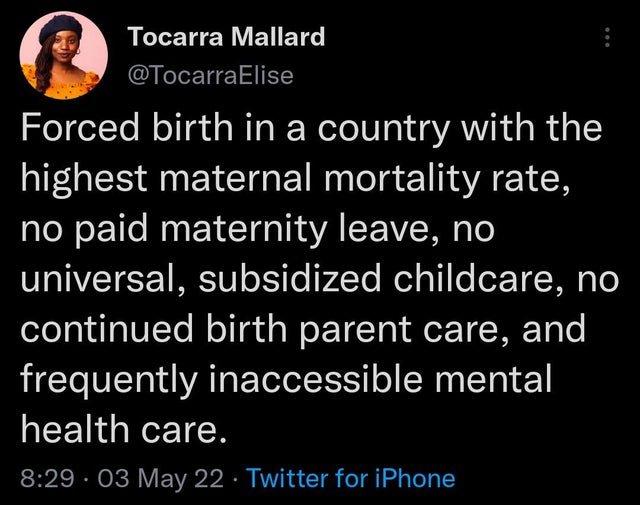Click the tweet line starting 'Forced birth'
This screenshot has height=505, width=640.
[x=311, y=128]
